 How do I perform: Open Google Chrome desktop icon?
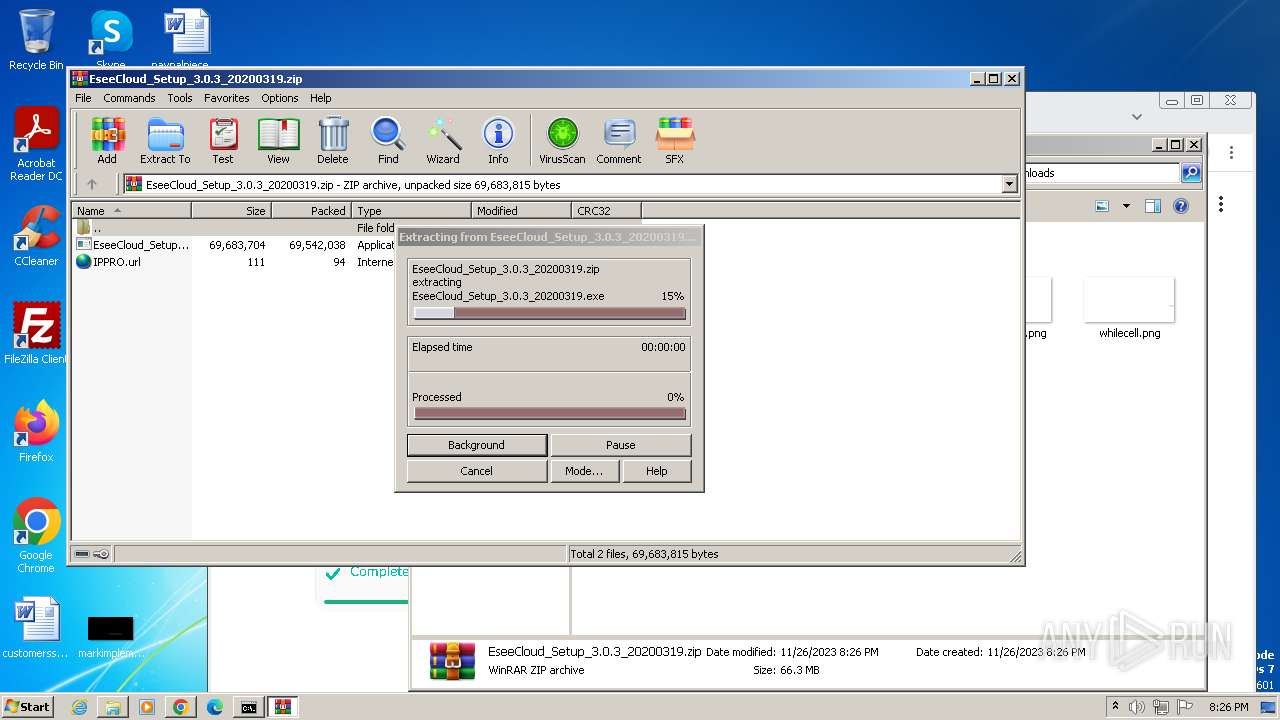pos(36,536)
